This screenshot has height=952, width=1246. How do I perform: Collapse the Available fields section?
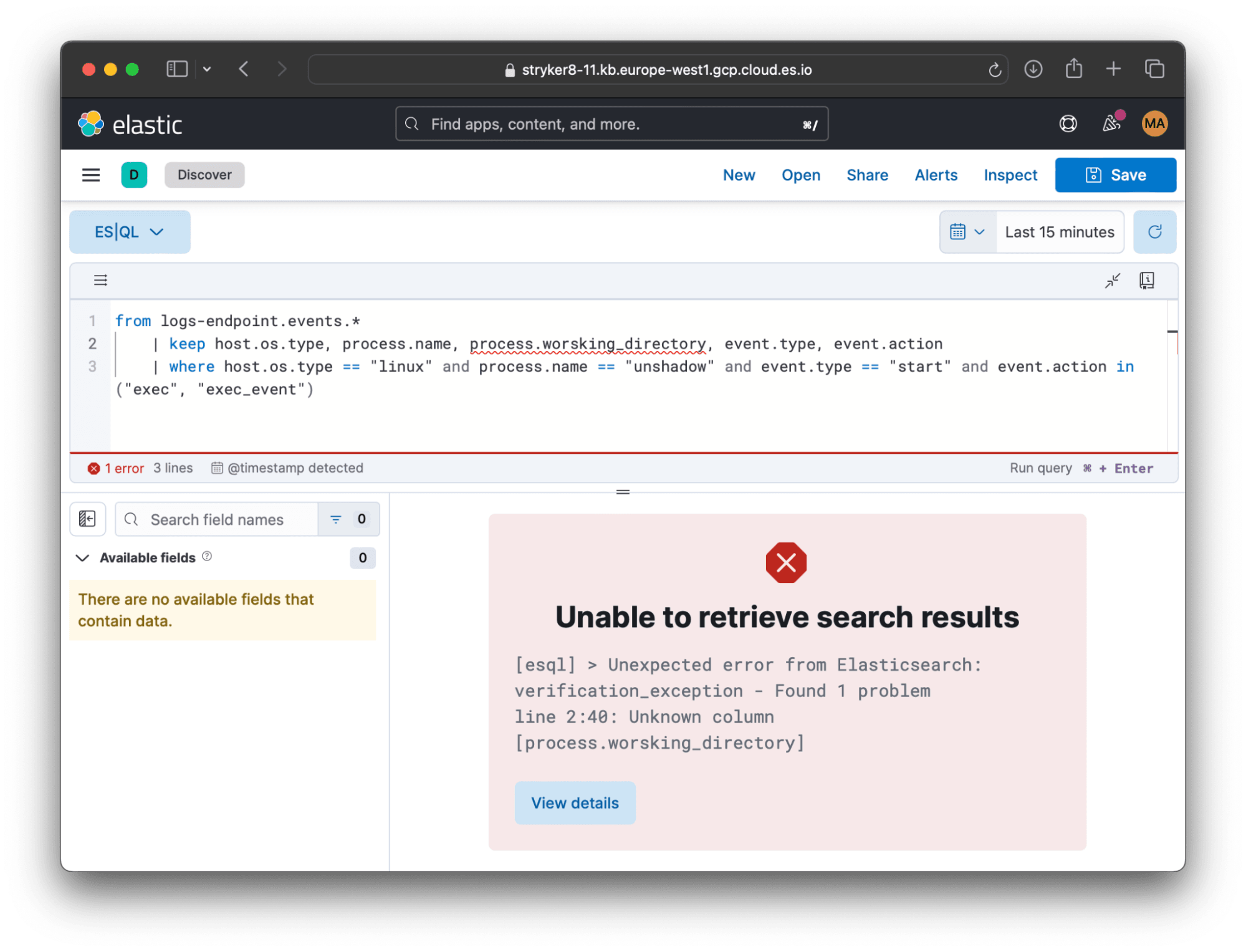82,558
